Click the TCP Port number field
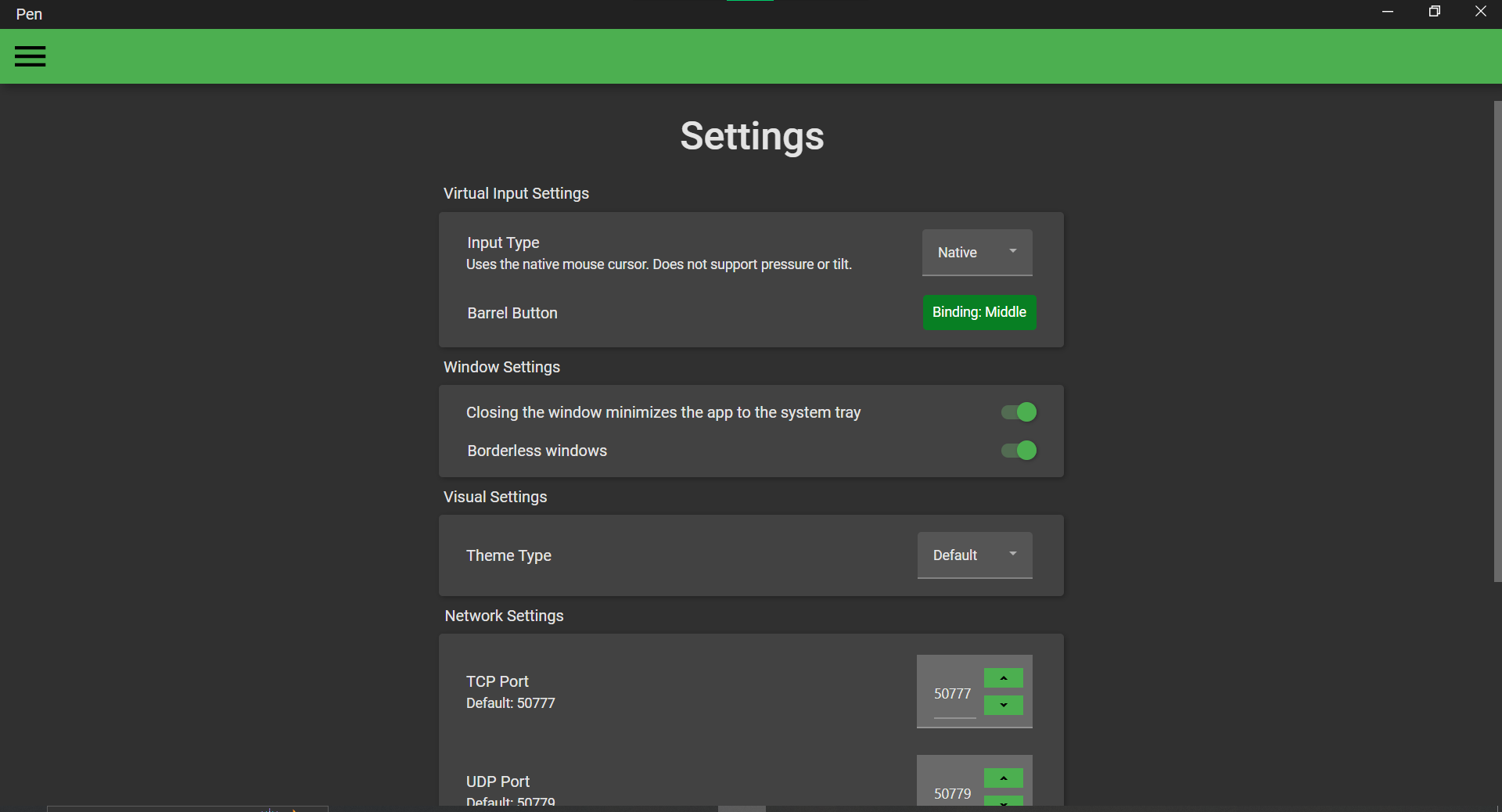This screenshot has height=812, width=1502. coord(952,694)
